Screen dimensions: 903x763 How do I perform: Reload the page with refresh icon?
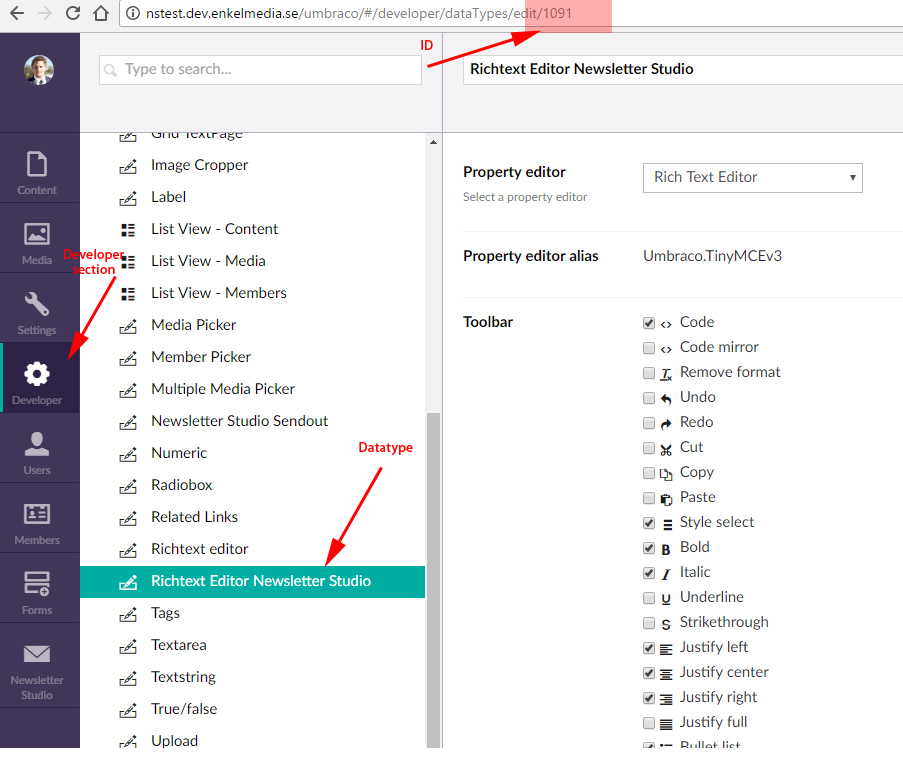point(73,13)
